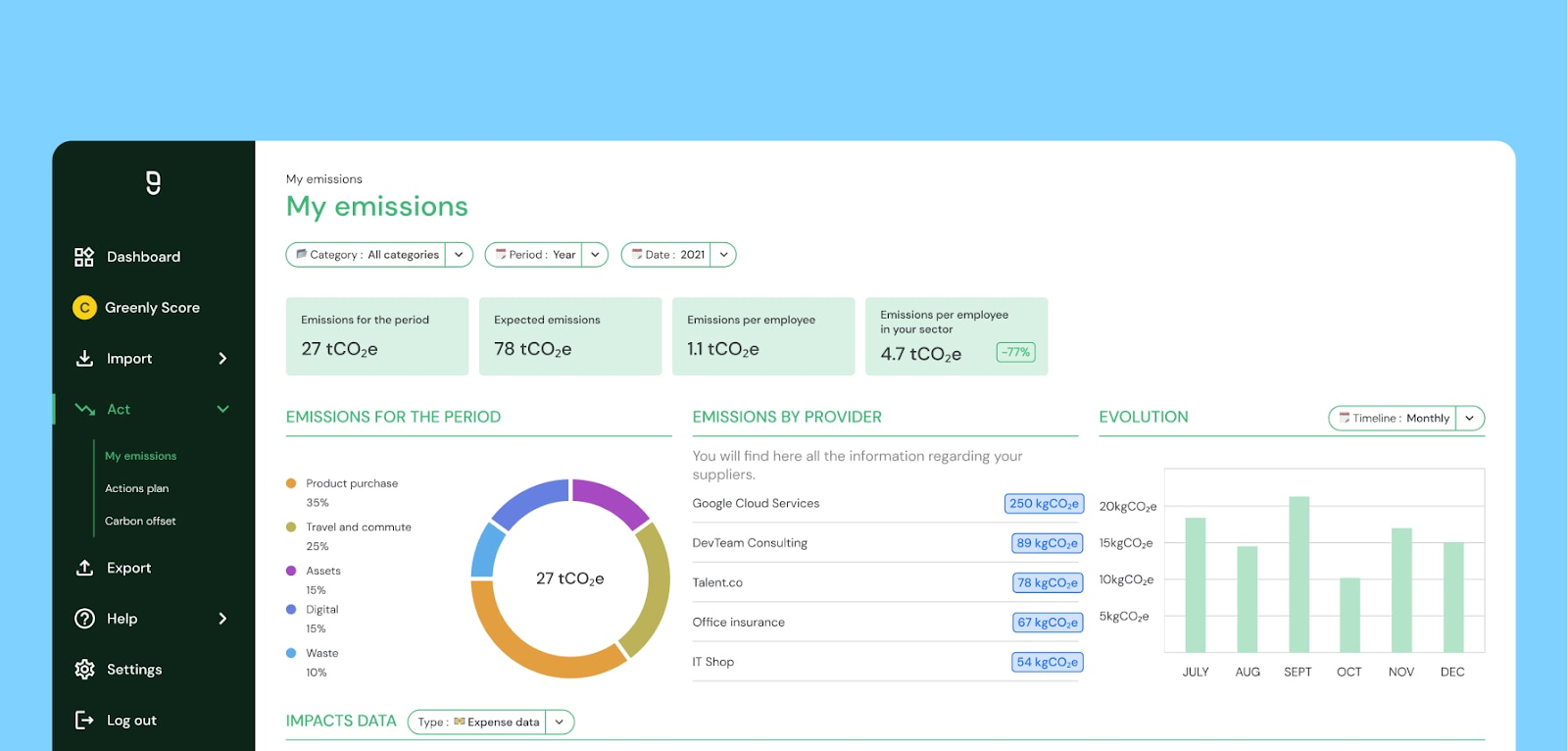Click the Expense data type icon

[x=460, y=722]
